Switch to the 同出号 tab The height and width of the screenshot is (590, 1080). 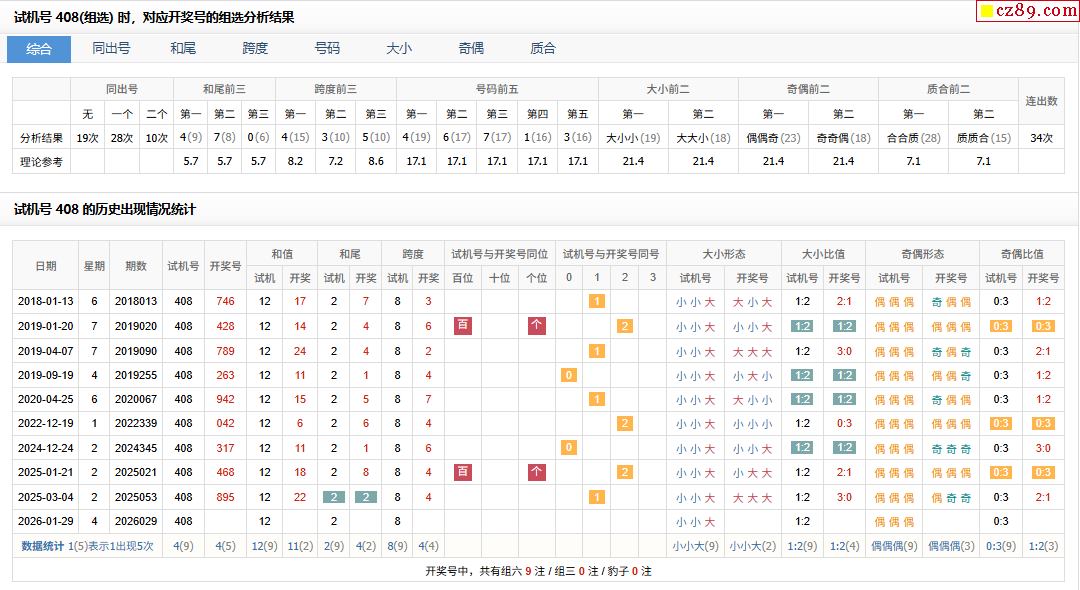[x=111, y=48]
